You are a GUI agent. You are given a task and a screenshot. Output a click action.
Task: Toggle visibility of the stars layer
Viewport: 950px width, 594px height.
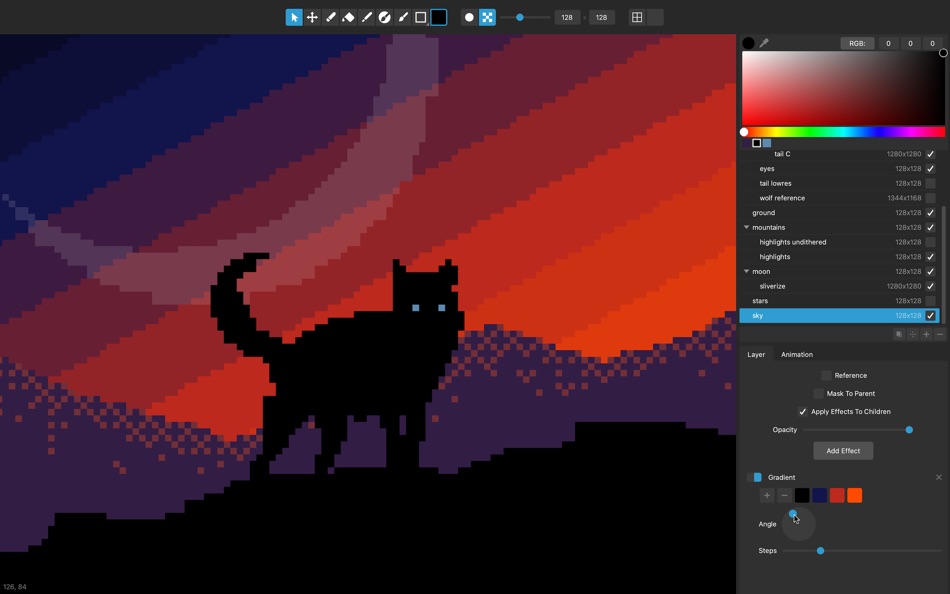[x=932, y=300]
